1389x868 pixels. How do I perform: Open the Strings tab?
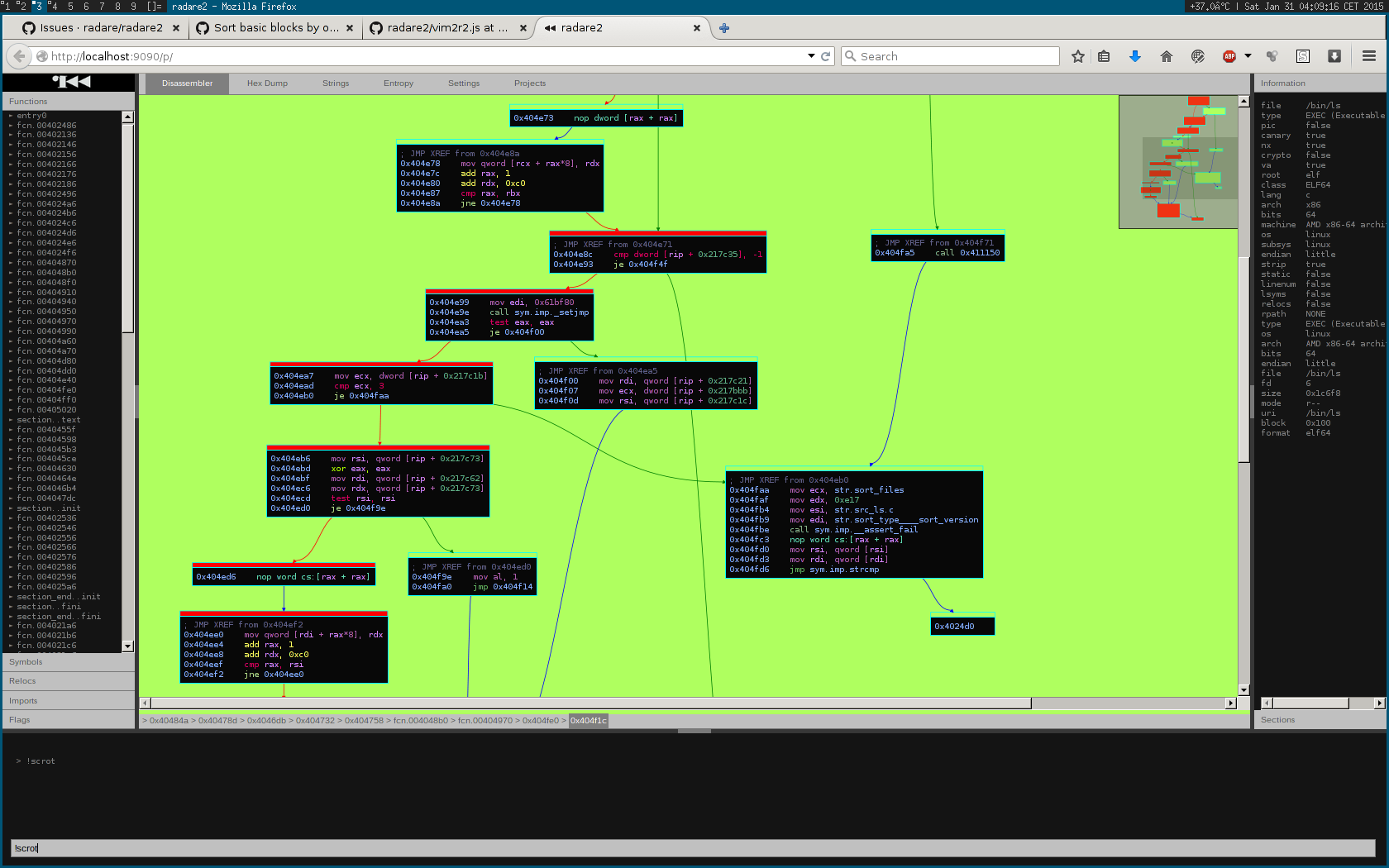pos(336,83)
